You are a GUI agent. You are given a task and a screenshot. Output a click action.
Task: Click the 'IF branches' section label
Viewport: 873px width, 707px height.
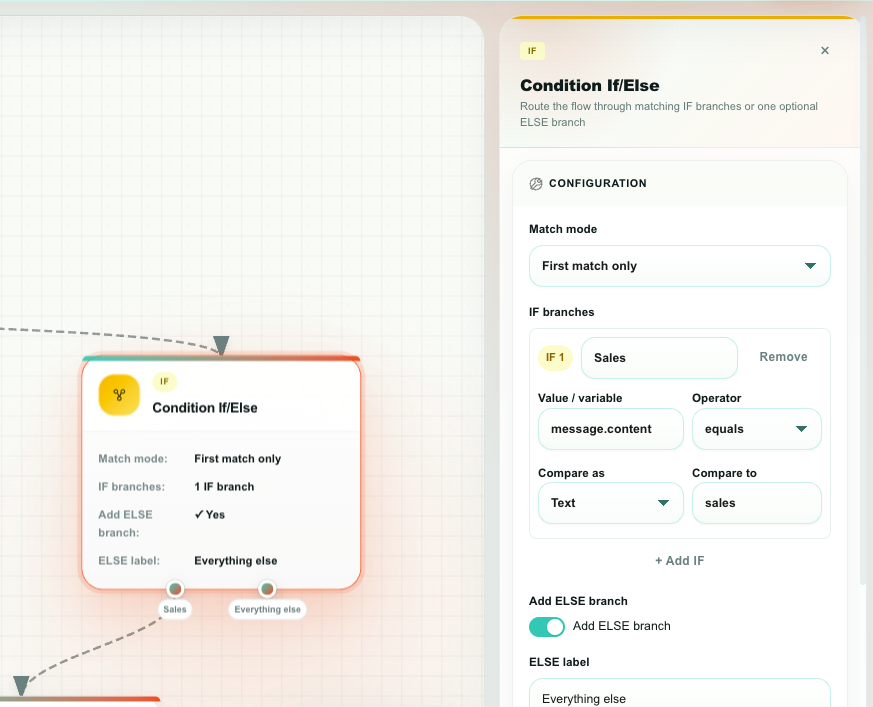click(x=561, y=312)
